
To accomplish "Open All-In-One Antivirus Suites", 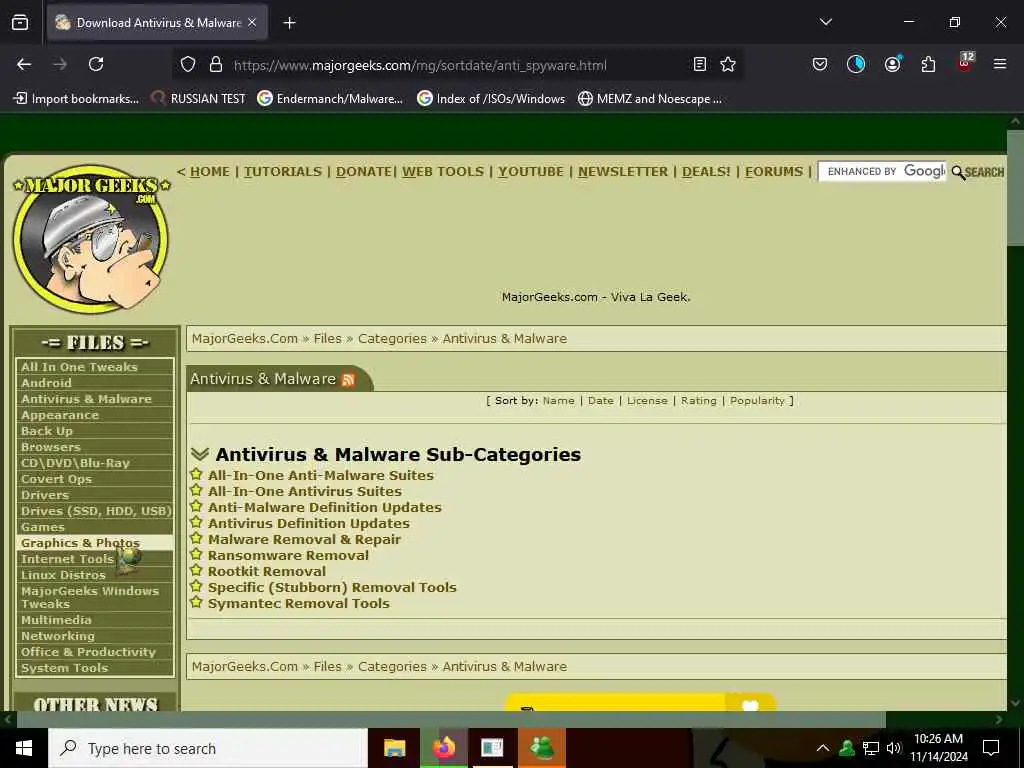I will (x=305, y=491).
